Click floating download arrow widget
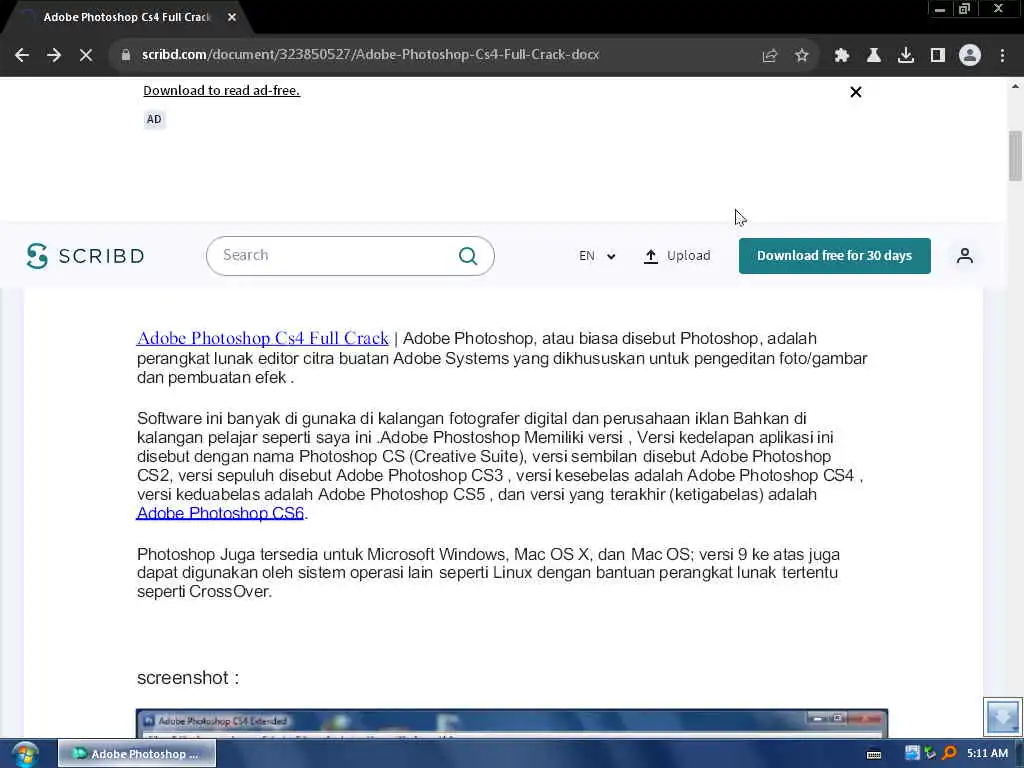Image resolution: width=1024 pixels, height=768 pixels. [x=1002, y=716]
